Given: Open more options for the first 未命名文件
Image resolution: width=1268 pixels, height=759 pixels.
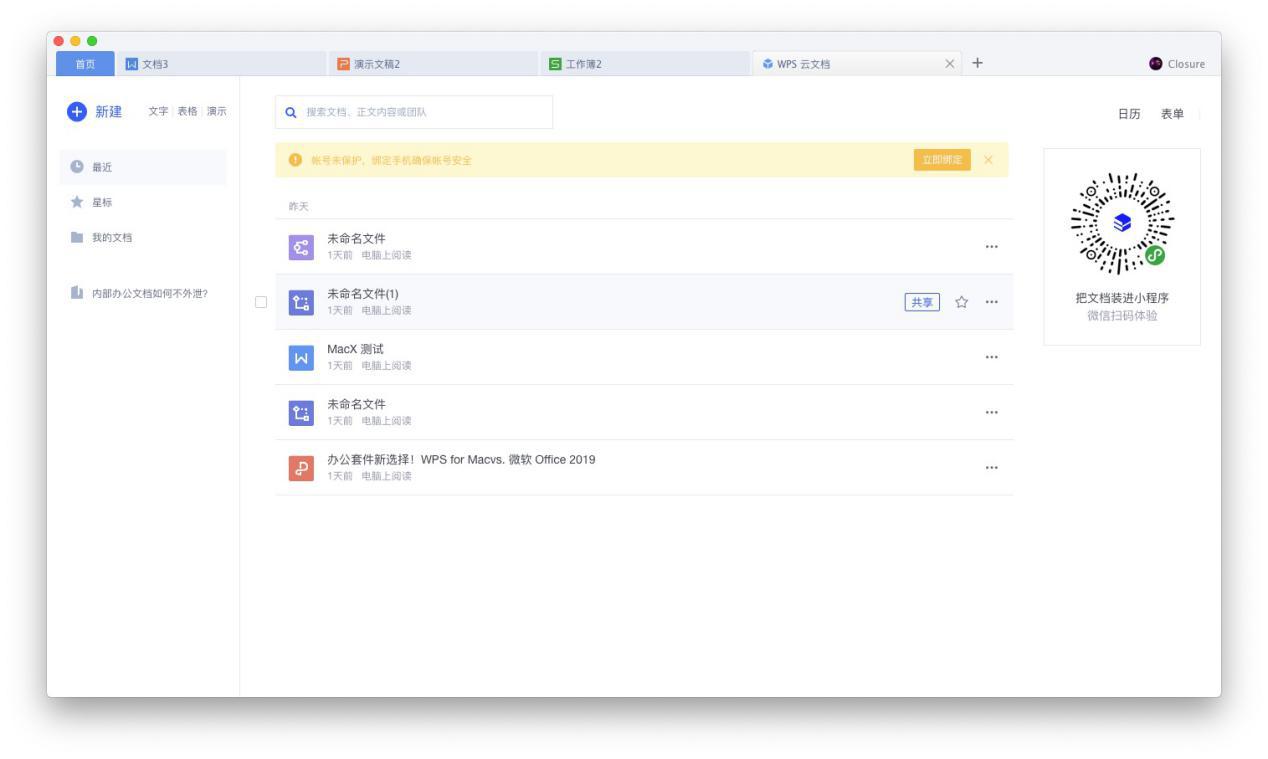Looking at the screenshot, I should [990, 245].
